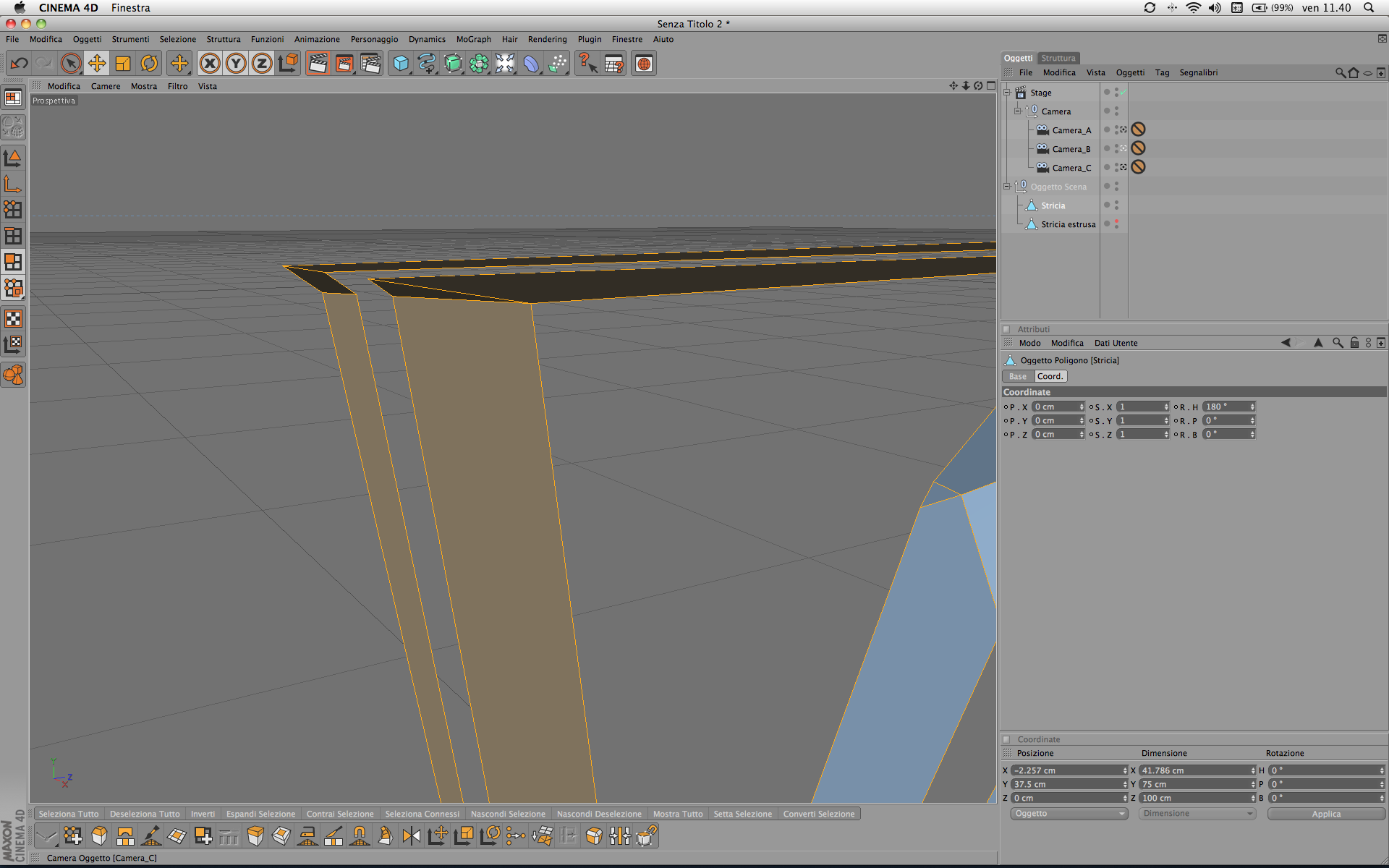Enable polygon mode in left sidebar
1389x868 pixels.
(x=13, y=261)
